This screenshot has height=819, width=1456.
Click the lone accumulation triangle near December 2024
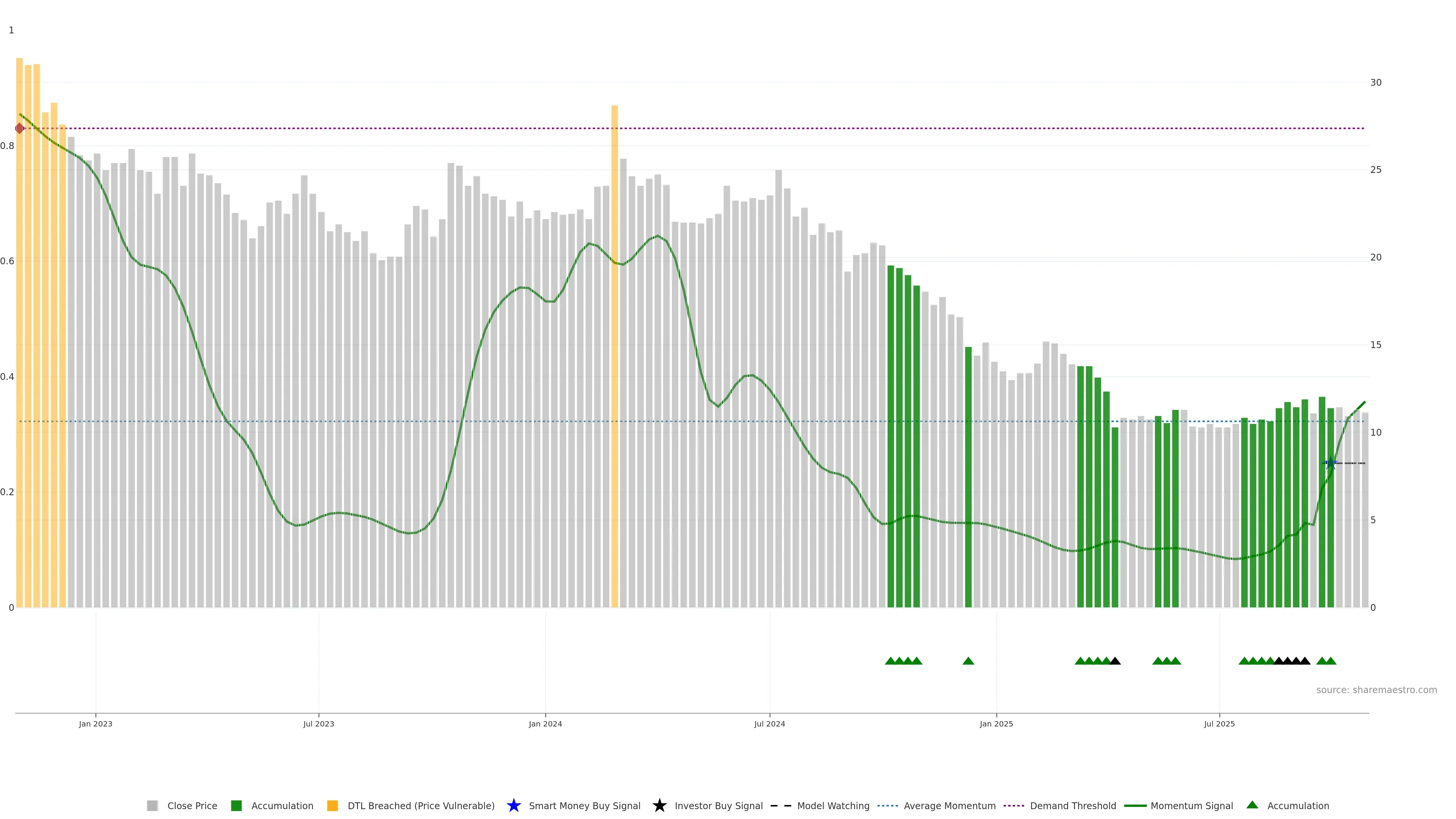click(968, 661)
